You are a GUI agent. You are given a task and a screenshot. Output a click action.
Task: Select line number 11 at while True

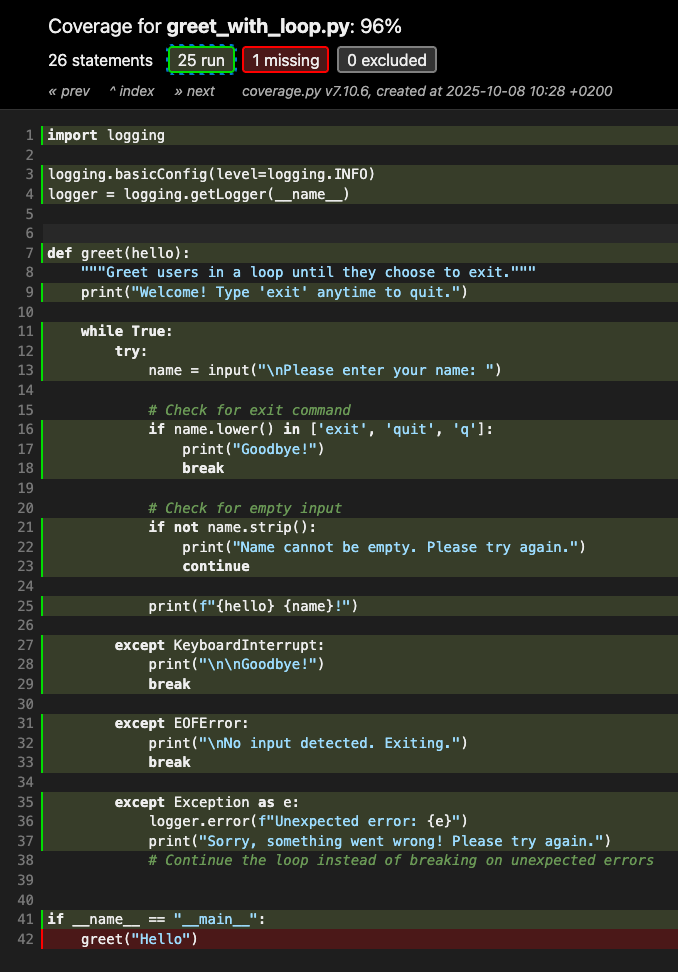point(26,331)
